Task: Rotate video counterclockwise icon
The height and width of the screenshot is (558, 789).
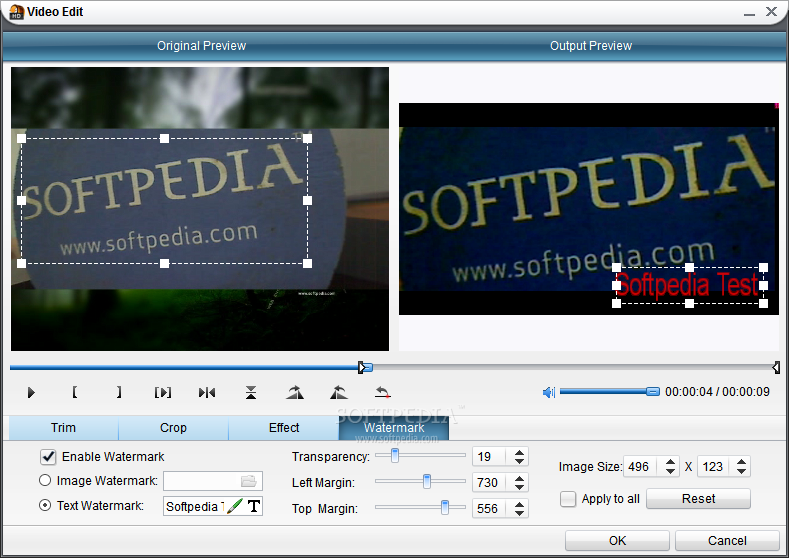Action: click(339, 392)
